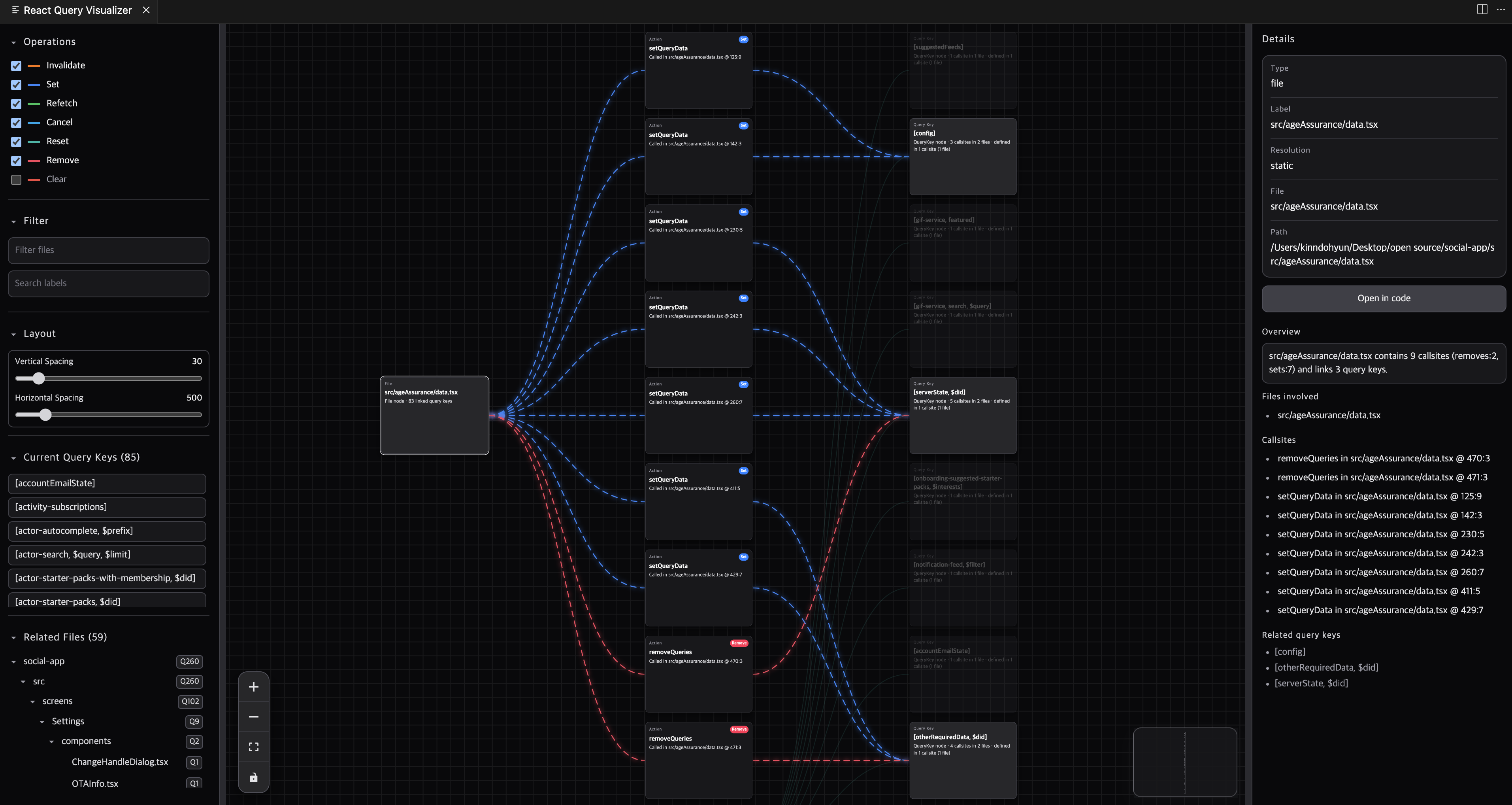Screen dimensions: 1512x805
Task: Click inside the Filter files input
Action: 108,250
